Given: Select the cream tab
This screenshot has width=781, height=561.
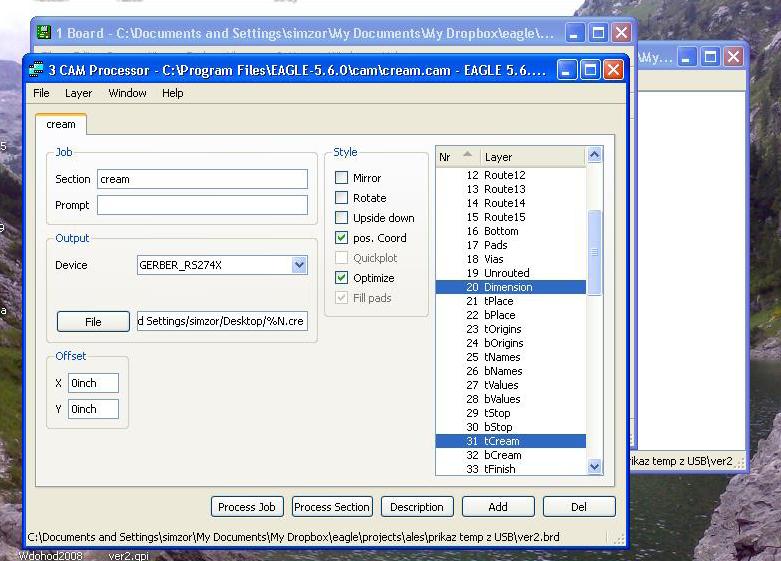Looking at the screenshot, I should point(61,124).
